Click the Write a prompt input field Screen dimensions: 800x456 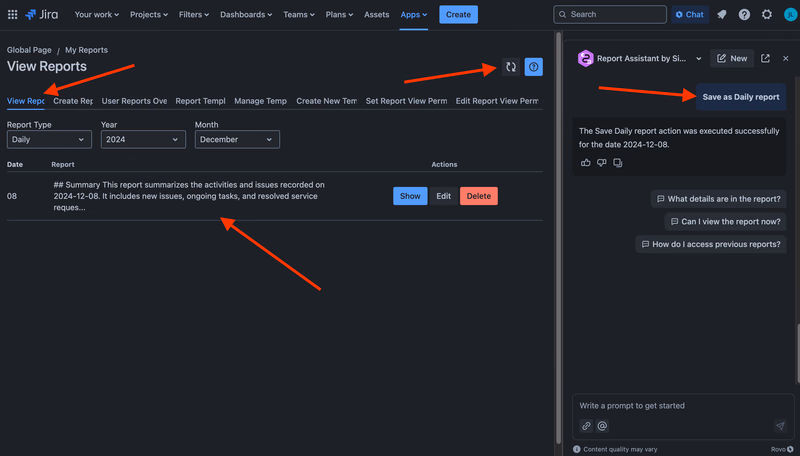pos(683,406)
